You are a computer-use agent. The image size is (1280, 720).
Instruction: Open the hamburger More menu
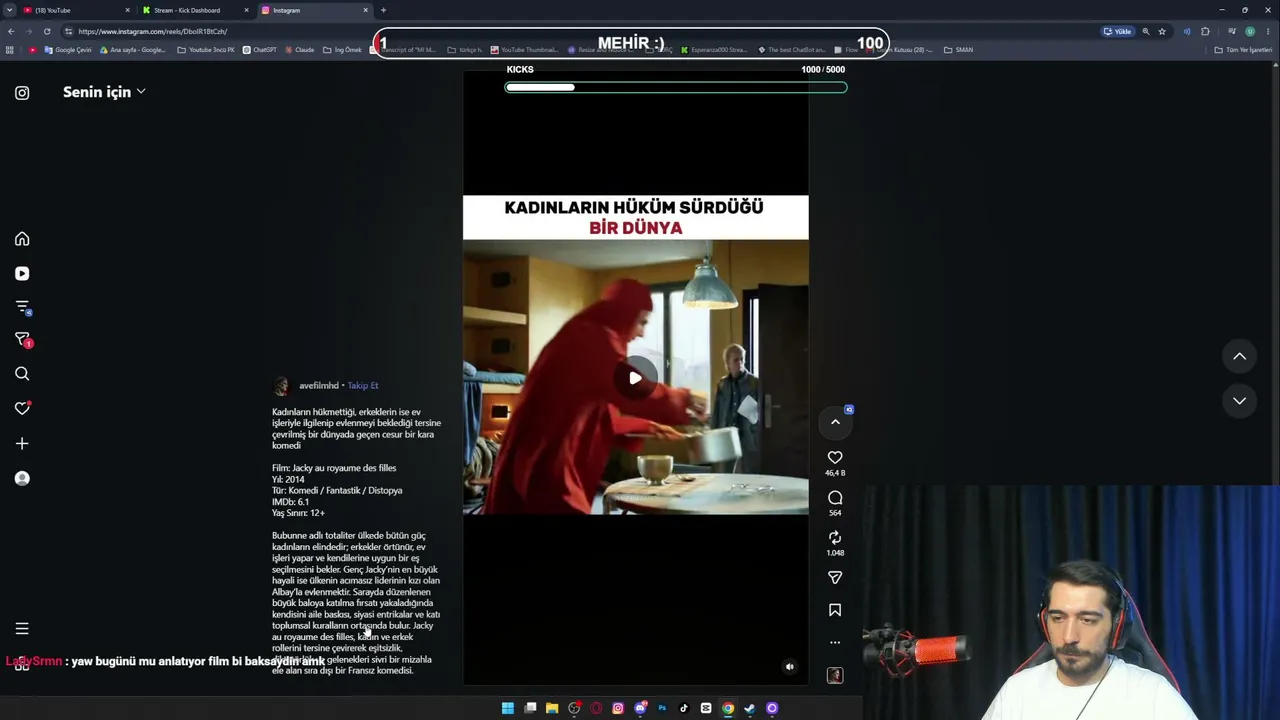coord(22,629)
